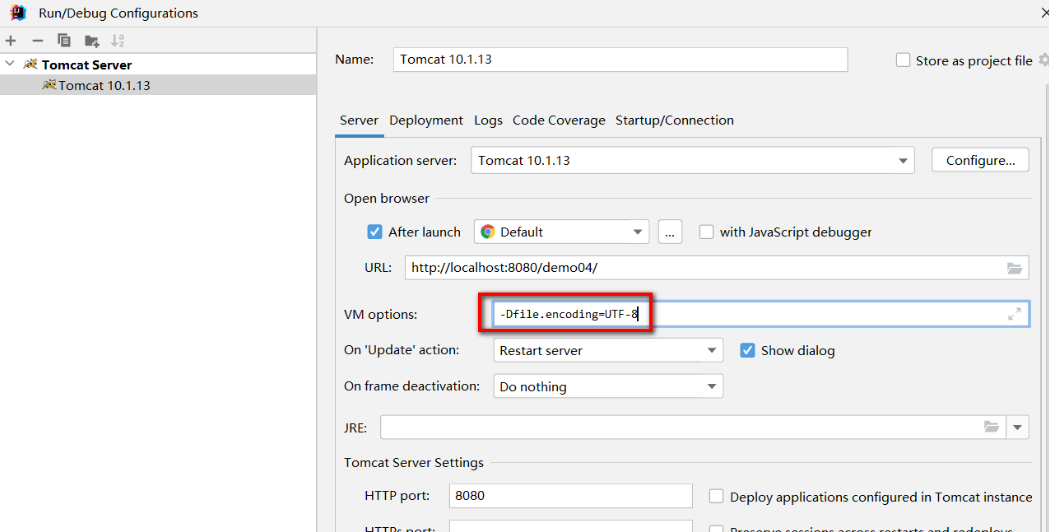Enable Deploy applications configured in Tomcat instance

[x=716, y=497]
